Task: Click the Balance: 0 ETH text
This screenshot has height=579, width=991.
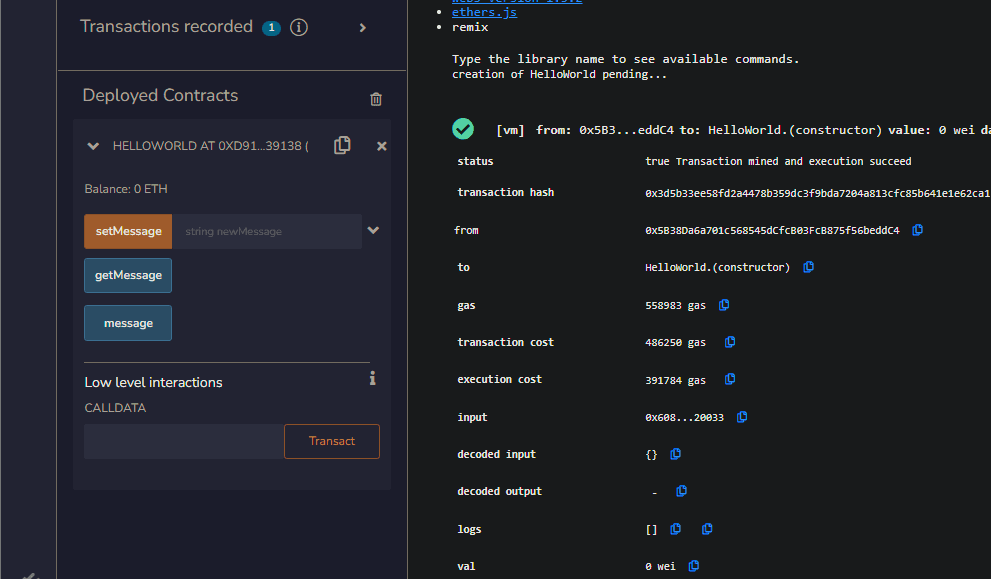Action: point(126,189)
